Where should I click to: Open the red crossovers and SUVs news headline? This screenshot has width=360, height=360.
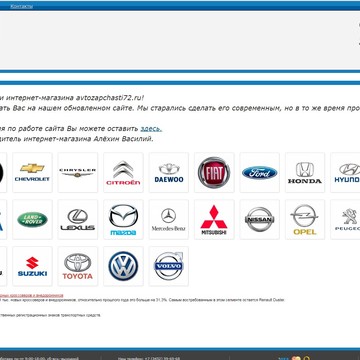[31, 296]
